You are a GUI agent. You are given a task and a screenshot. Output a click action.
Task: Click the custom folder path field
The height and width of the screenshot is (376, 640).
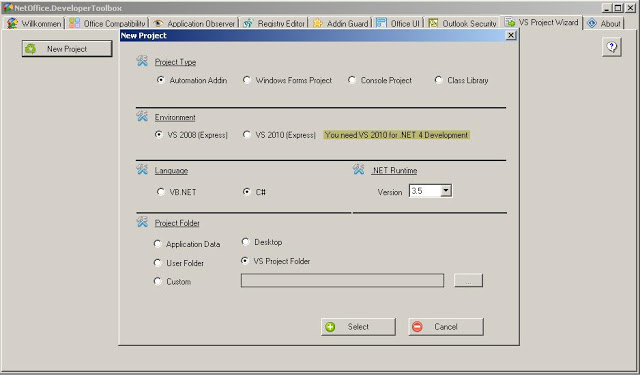(342, 280)
